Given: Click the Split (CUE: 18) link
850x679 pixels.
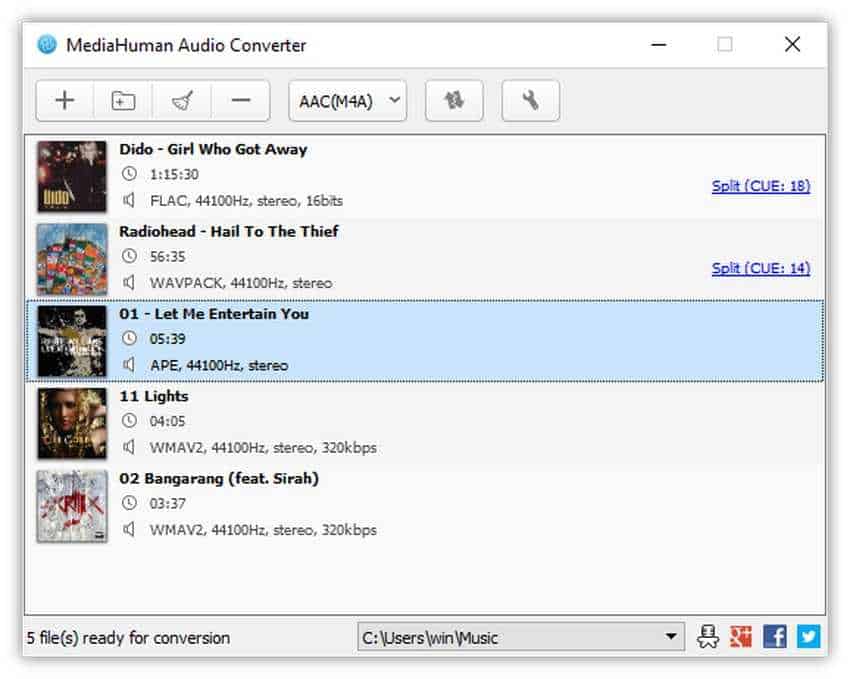Looking at the screenshot, I should point(761,186).
